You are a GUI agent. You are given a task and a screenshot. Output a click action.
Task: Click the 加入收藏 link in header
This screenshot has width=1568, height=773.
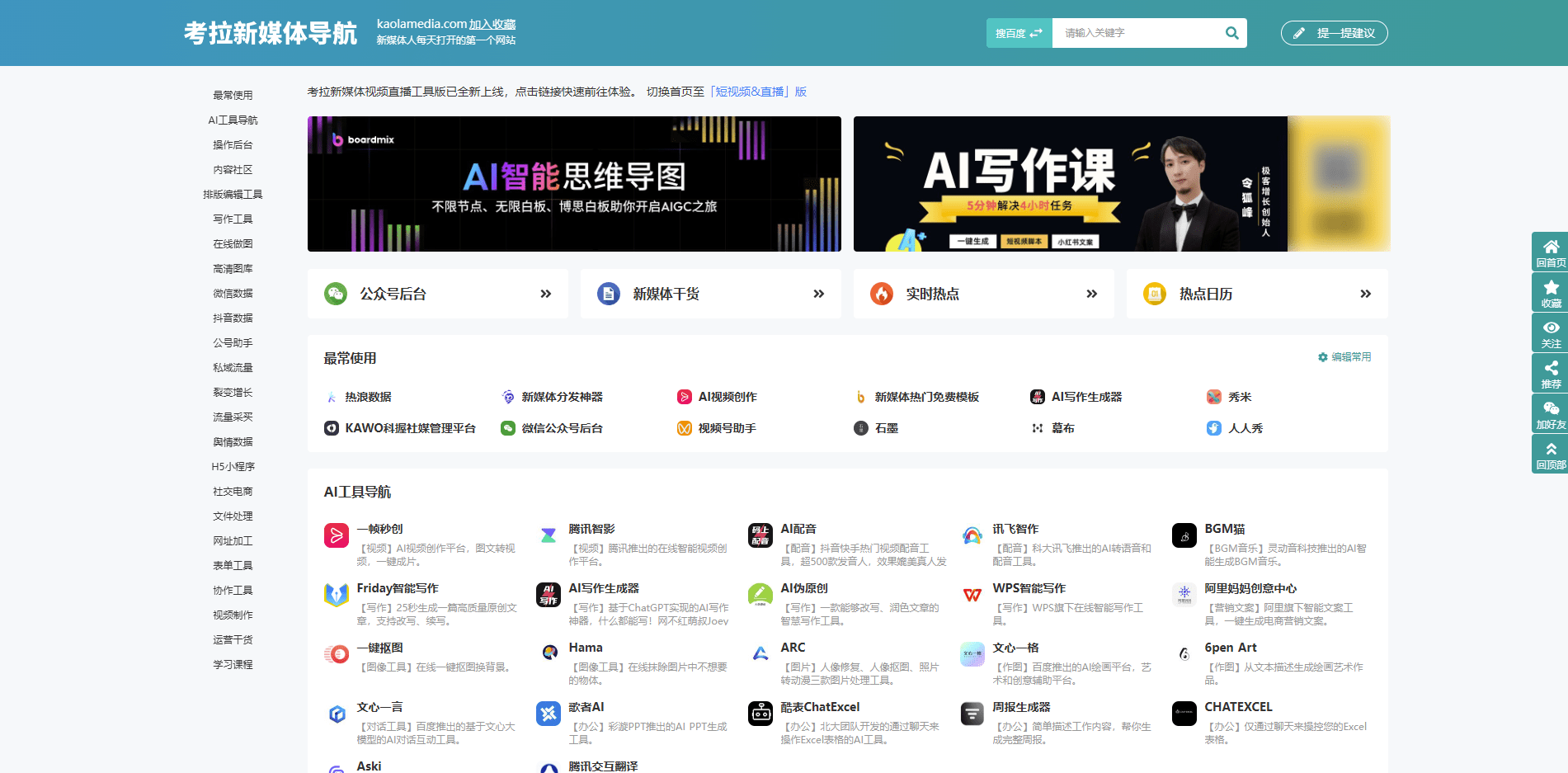492,25
